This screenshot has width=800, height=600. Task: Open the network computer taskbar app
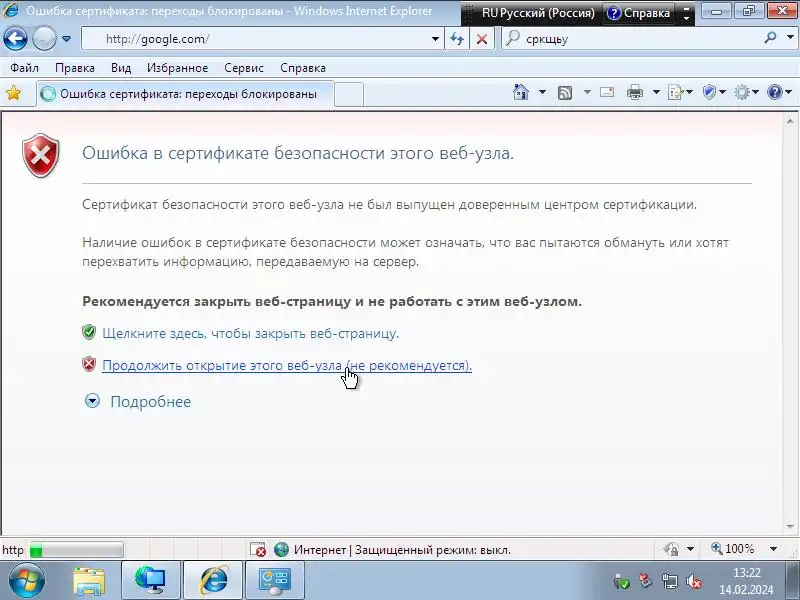(151, 581)
